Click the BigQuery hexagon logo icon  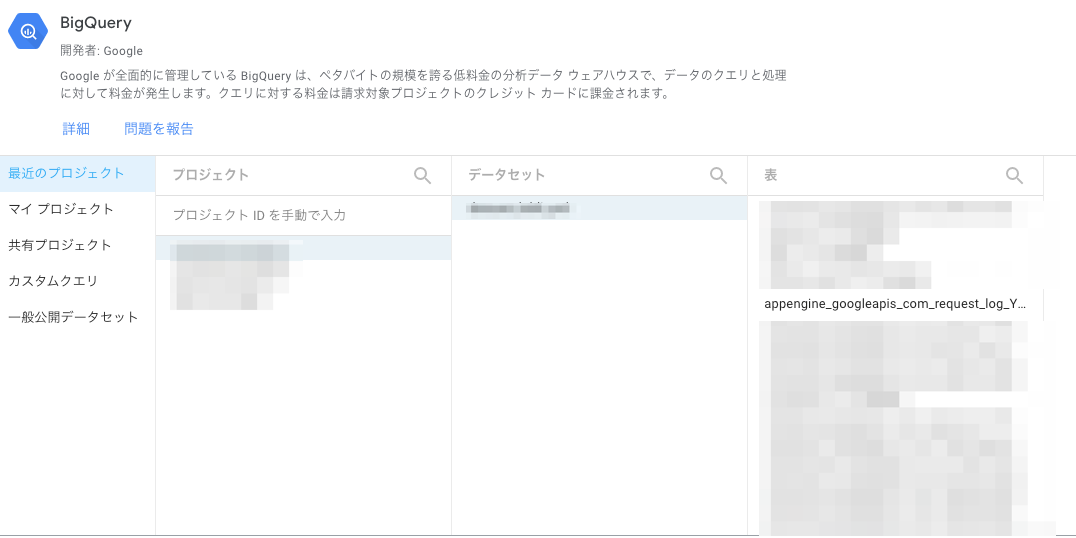tap(28, 32)
